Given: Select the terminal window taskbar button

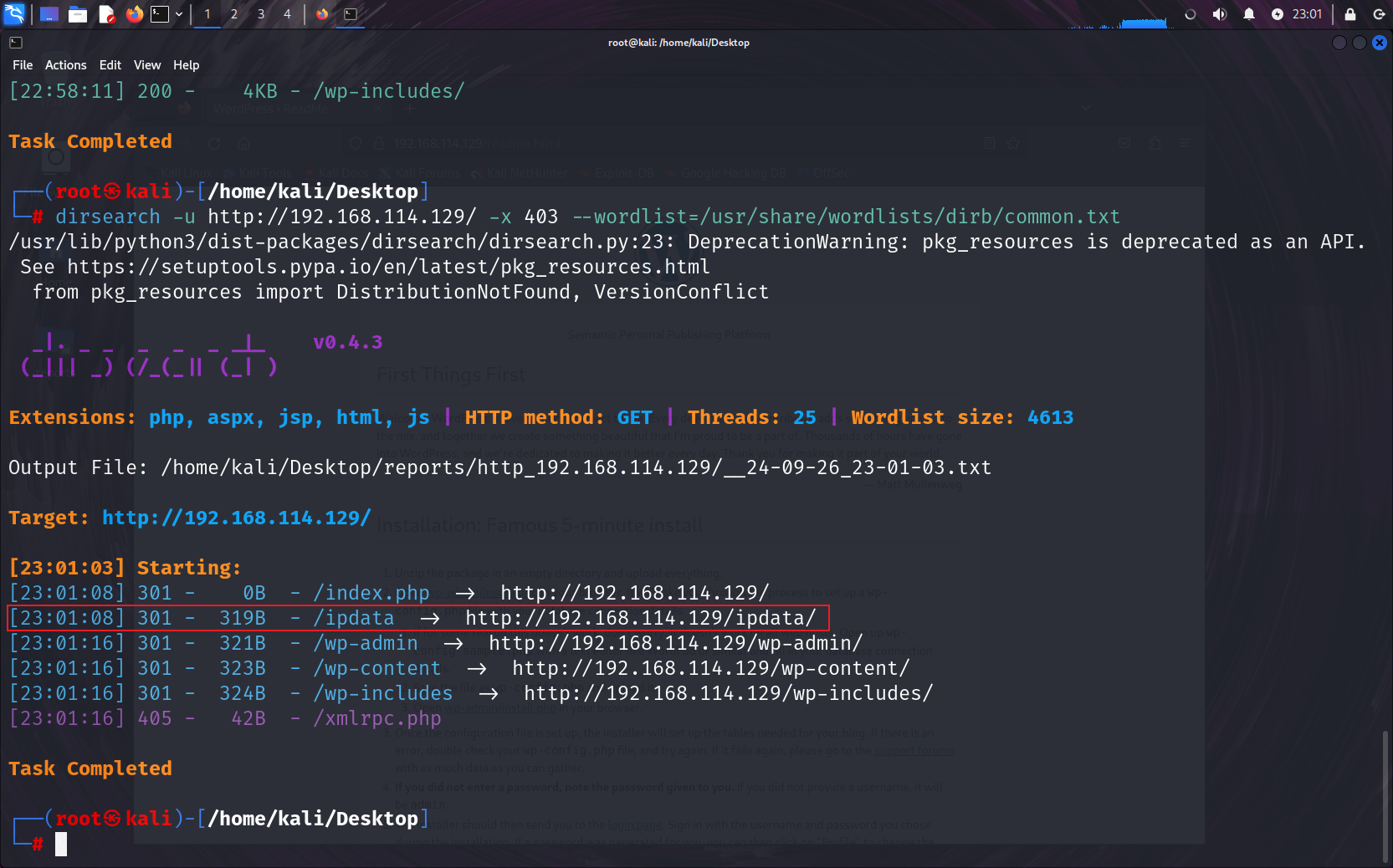Looking at the screenshot, I should (x=351, y=14).
